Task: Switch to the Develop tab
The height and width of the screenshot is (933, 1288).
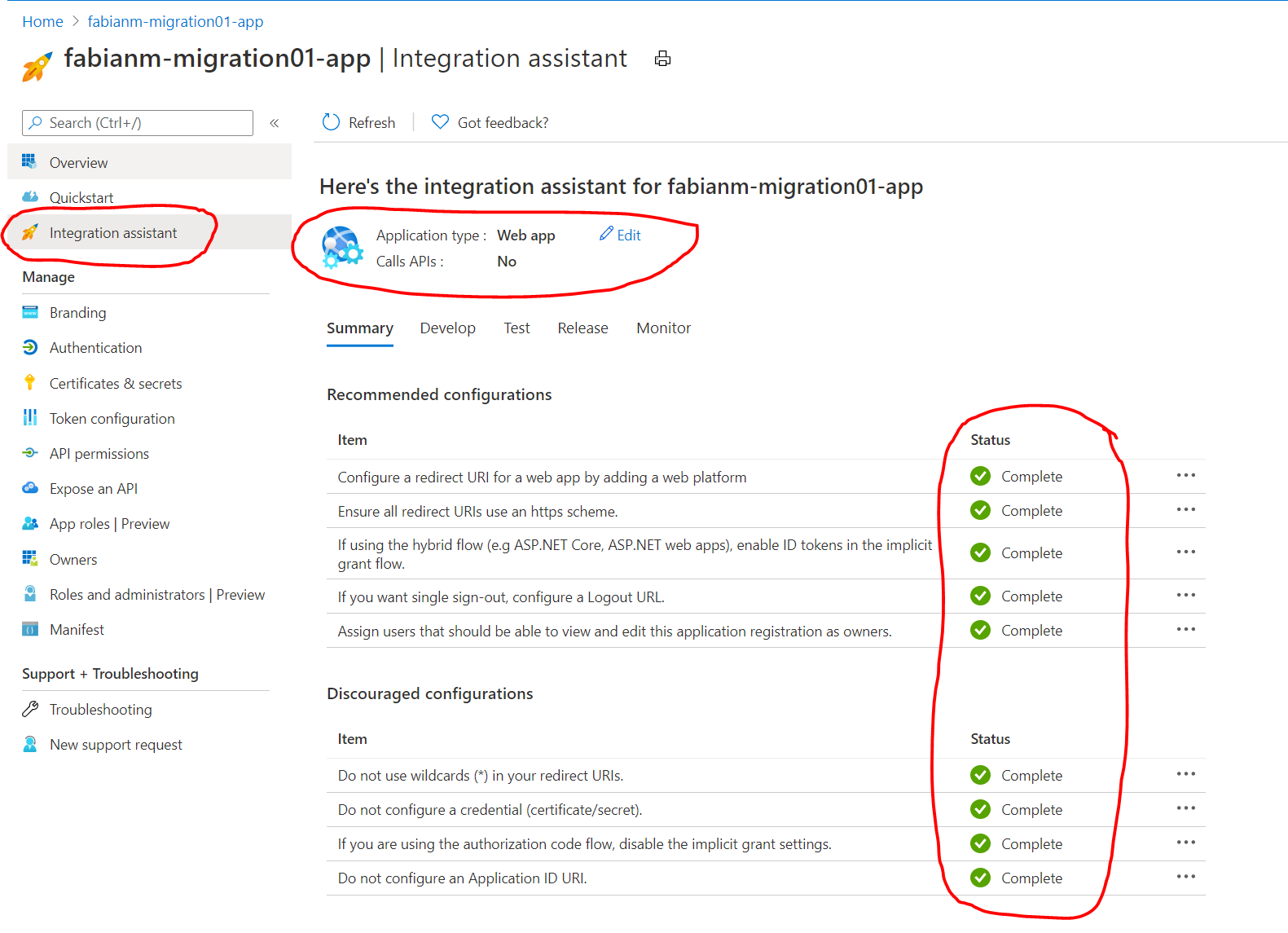Action: 448,328
